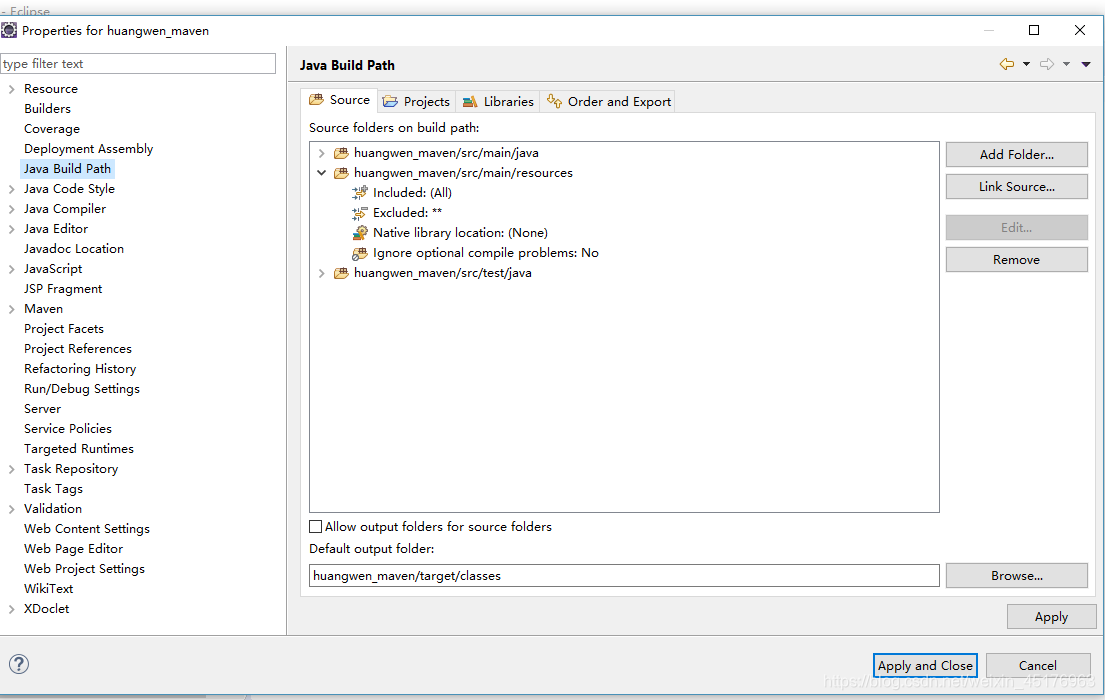The height and width of the screenshot is (700, 1105).
Task: Select Web Content Settings
Action: click(x=87, y=529)
